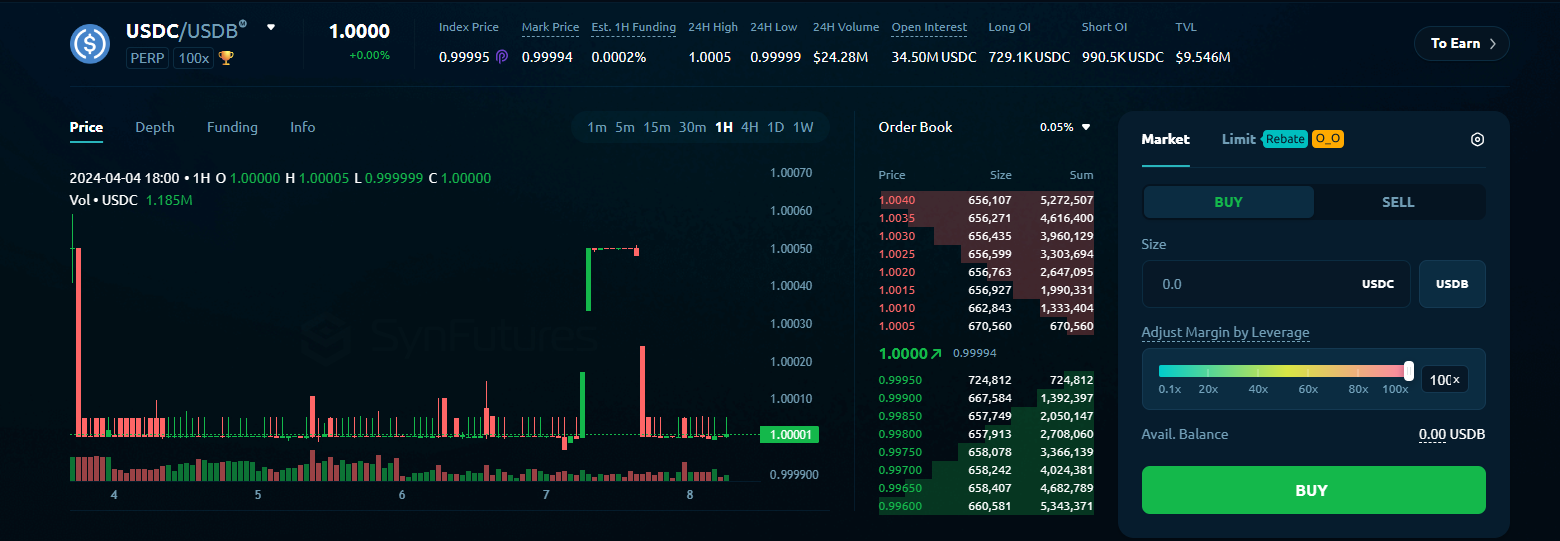Click the Rebate tag badge
This screenshot has height=541, width=1560.
pos(1285,139)
